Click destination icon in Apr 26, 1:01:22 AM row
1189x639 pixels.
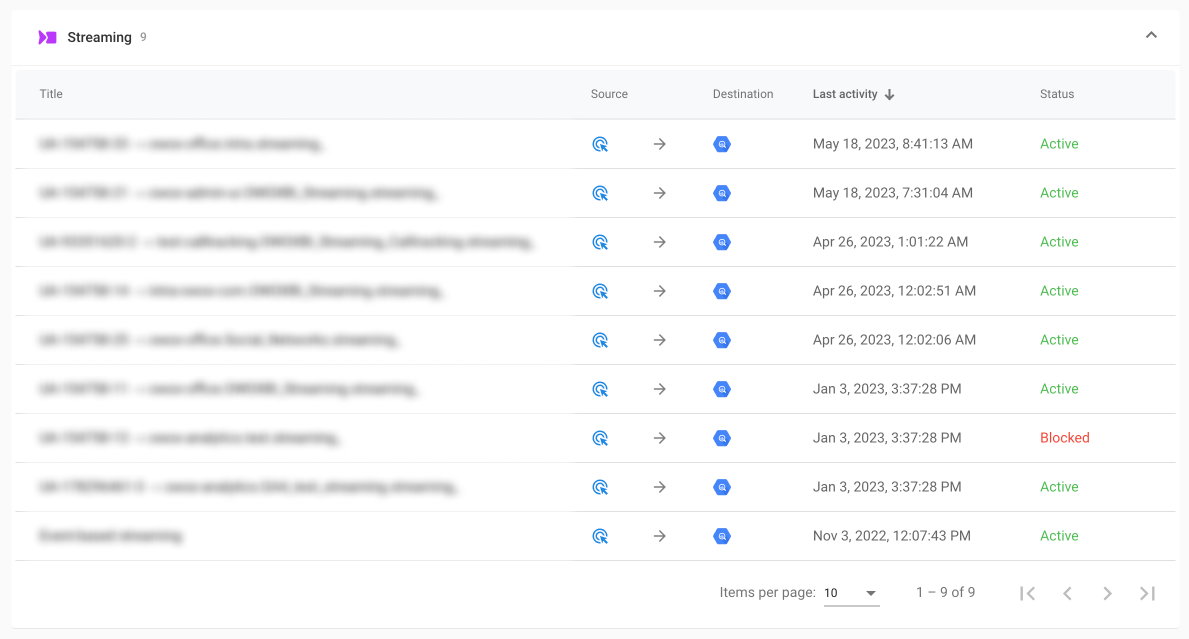722,242
